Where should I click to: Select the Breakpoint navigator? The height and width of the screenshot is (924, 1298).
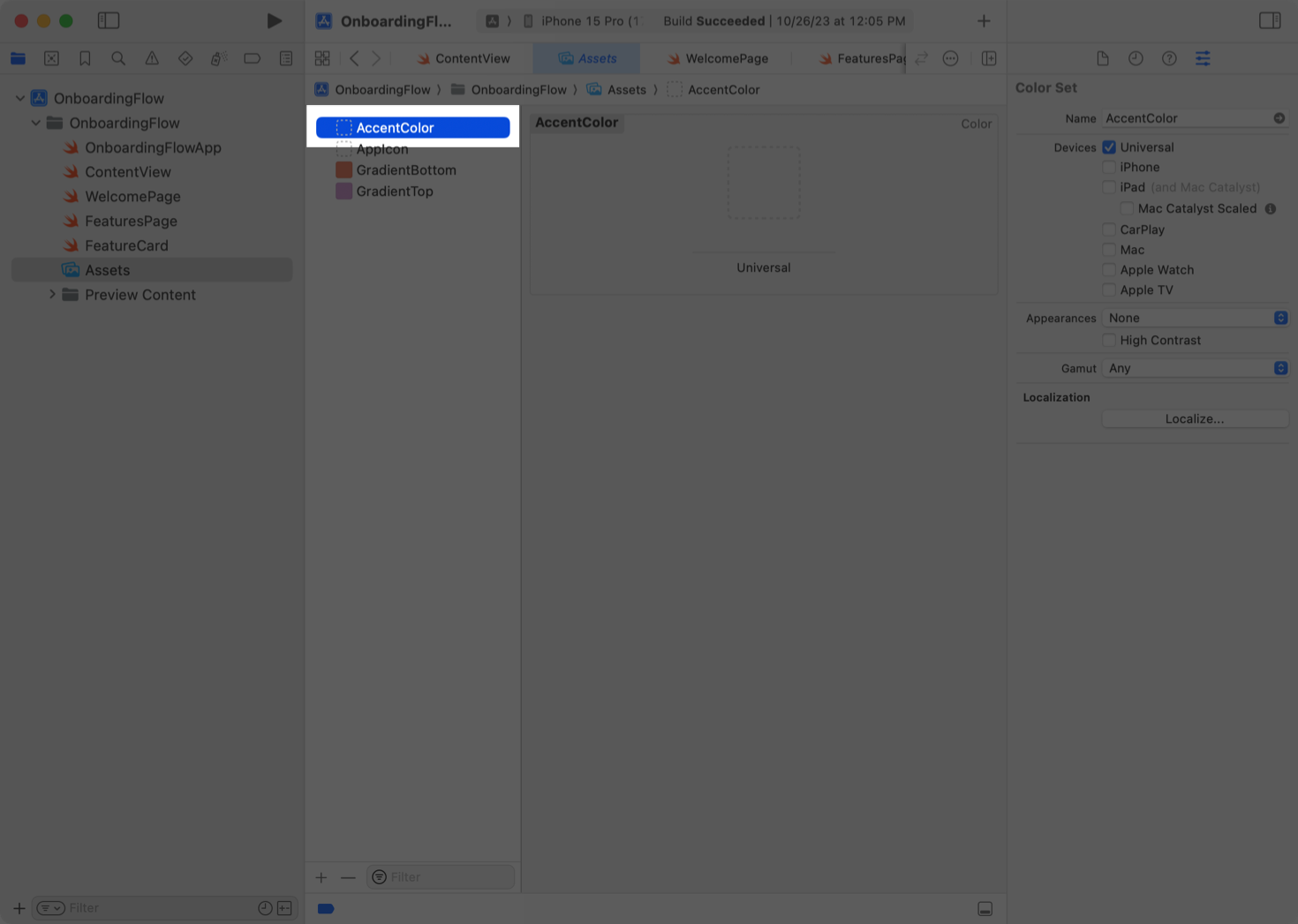click(253, 58)
